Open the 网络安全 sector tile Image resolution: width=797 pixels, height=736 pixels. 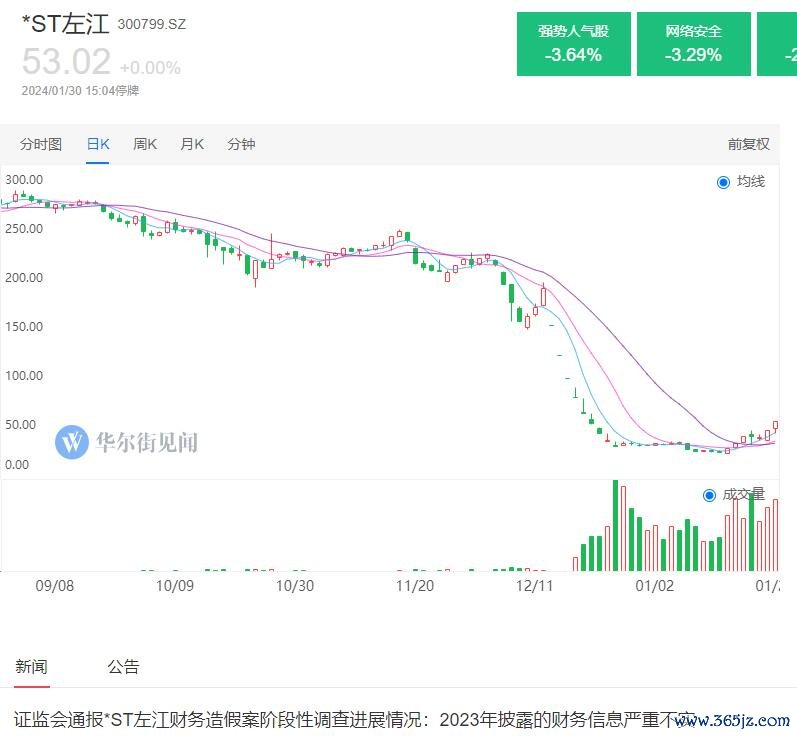(693, 44)
